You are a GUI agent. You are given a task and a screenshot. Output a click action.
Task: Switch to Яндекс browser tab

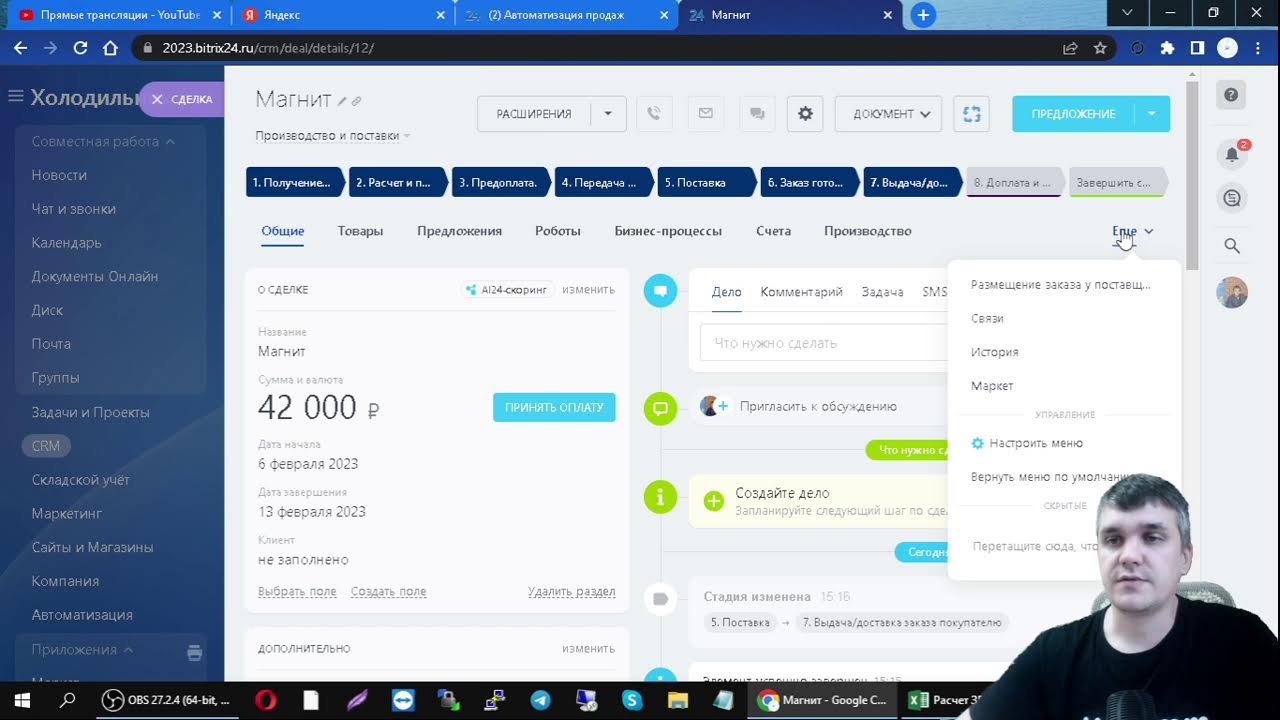pyautogui.click(x=345, y=15)
